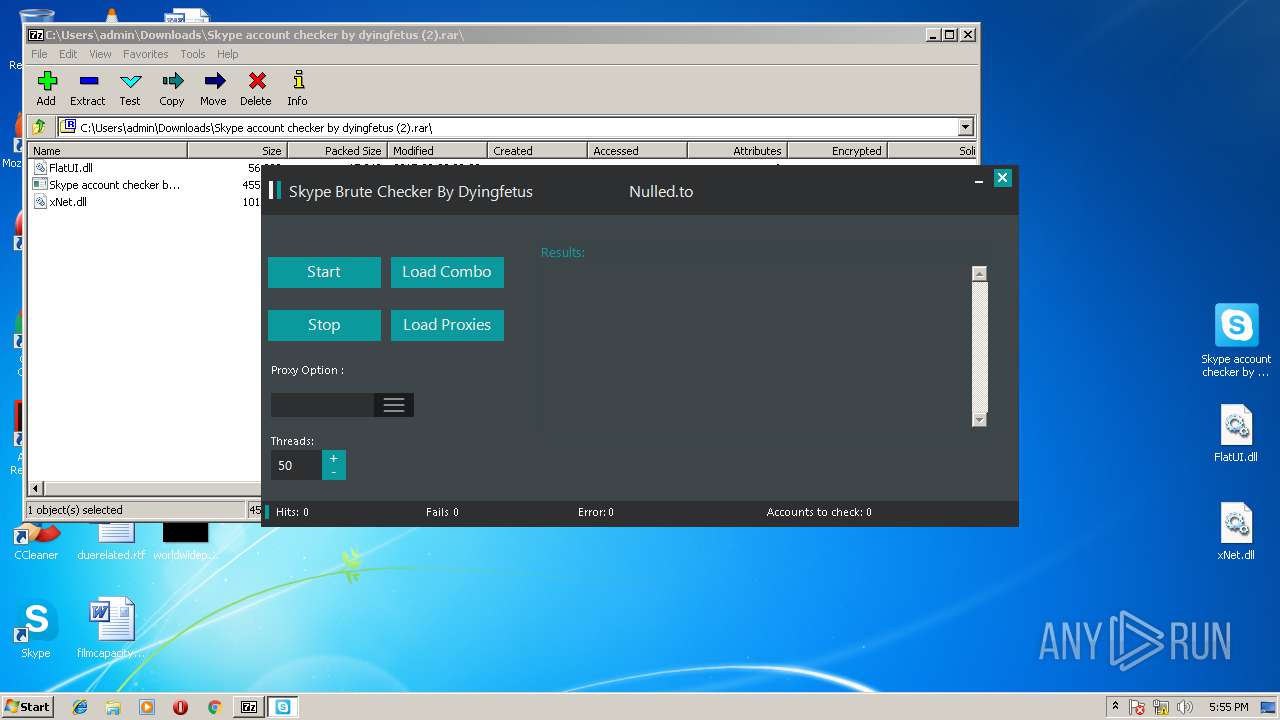Sort by the Name column header
Image resolution: width=1280 pixels, height=720 pixels.
point(108,151)
